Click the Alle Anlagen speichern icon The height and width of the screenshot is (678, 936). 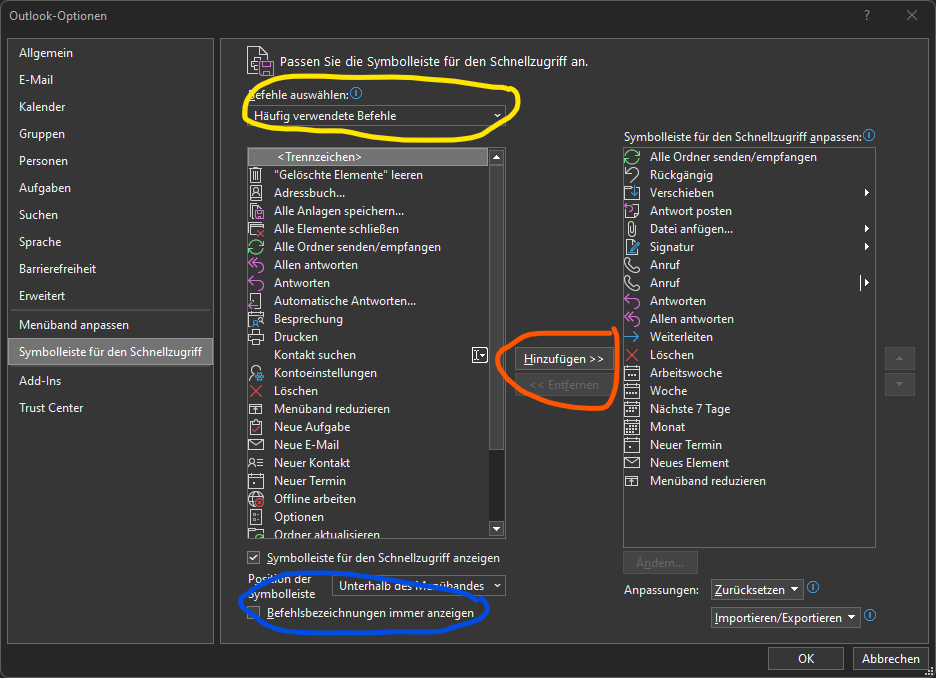(x=256, y=211)
